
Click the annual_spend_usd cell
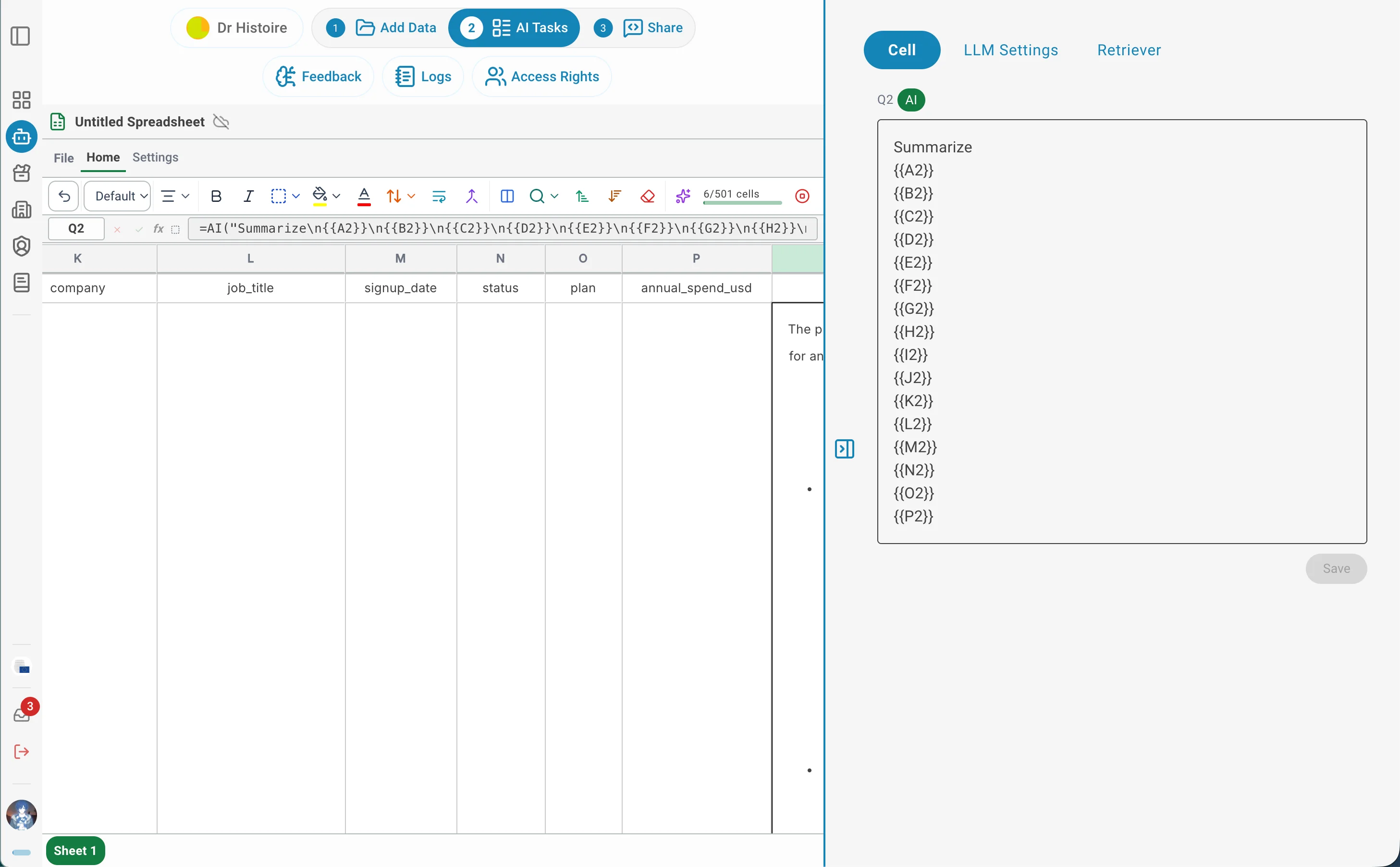[x=696, y=288]
